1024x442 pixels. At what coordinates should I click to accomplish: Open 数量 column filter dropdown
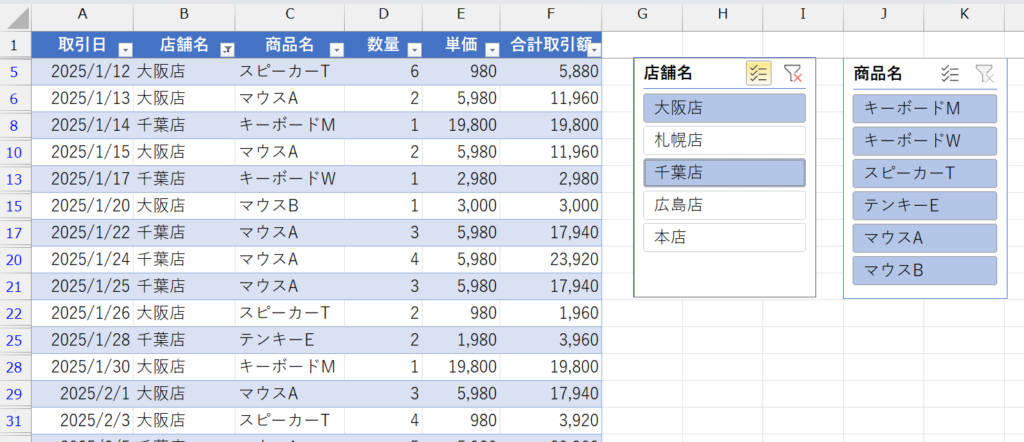(412, 48)
